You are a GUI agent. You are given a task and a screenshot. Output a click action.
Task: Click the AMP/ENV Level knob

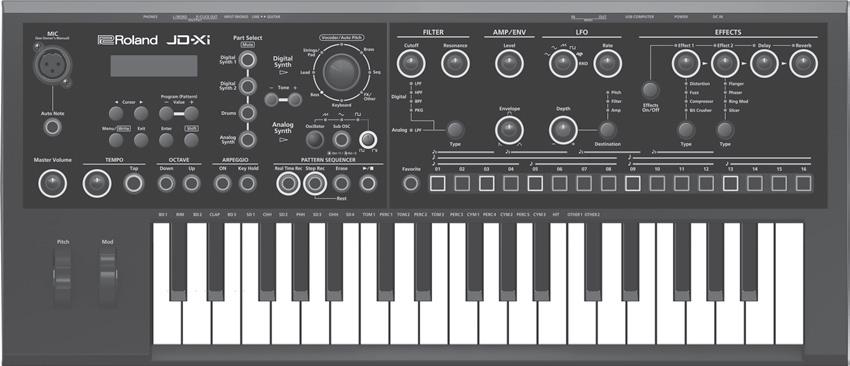coord(509,64)
